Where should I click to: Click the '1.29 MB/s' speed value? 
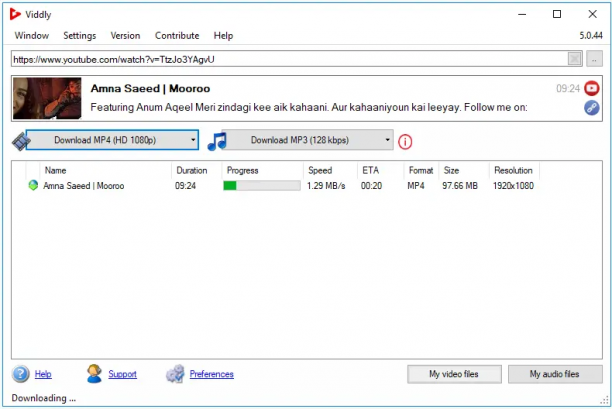(x=326, y=186)
